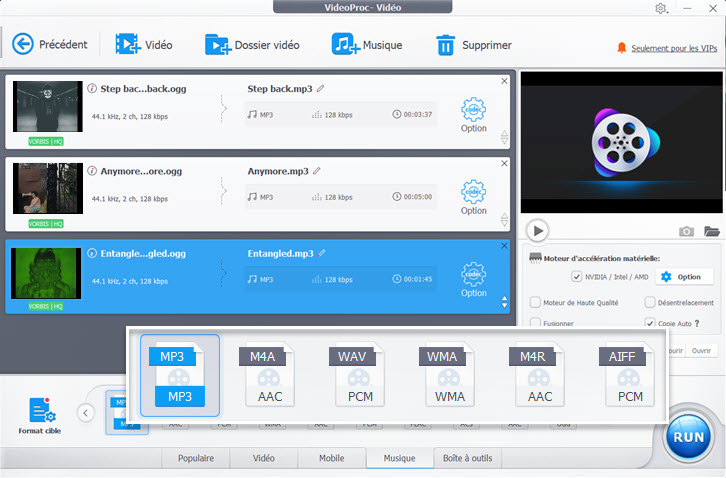Viewport: 726px width, 478px height.
Task: Click the Copie Auto help question mark
Action: click(697, 323)
